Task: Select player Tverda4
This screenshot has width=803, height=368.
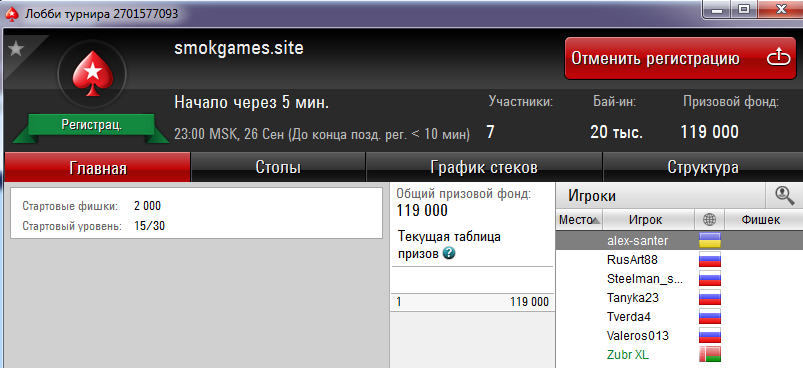Action: coord(679,317)
